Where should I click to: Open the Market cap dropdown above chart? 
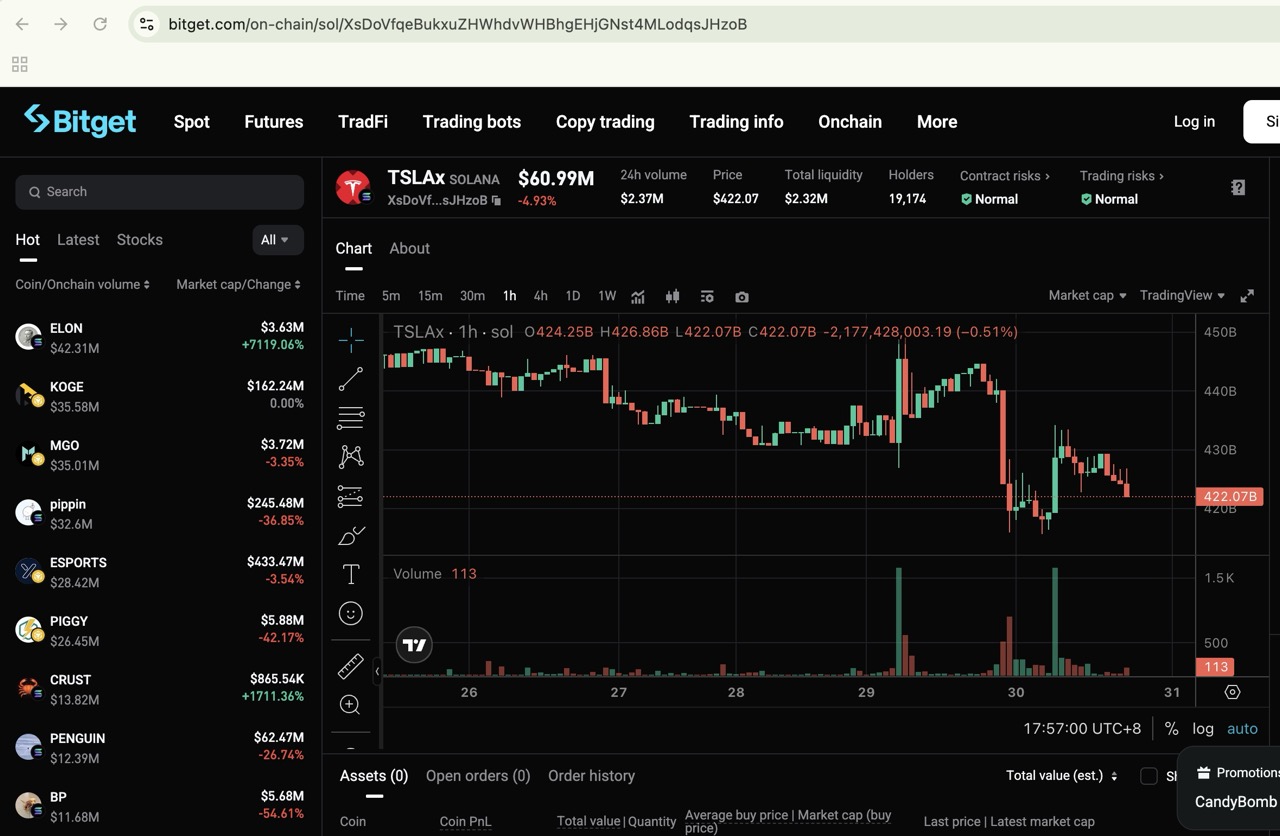click(1086, 295)
